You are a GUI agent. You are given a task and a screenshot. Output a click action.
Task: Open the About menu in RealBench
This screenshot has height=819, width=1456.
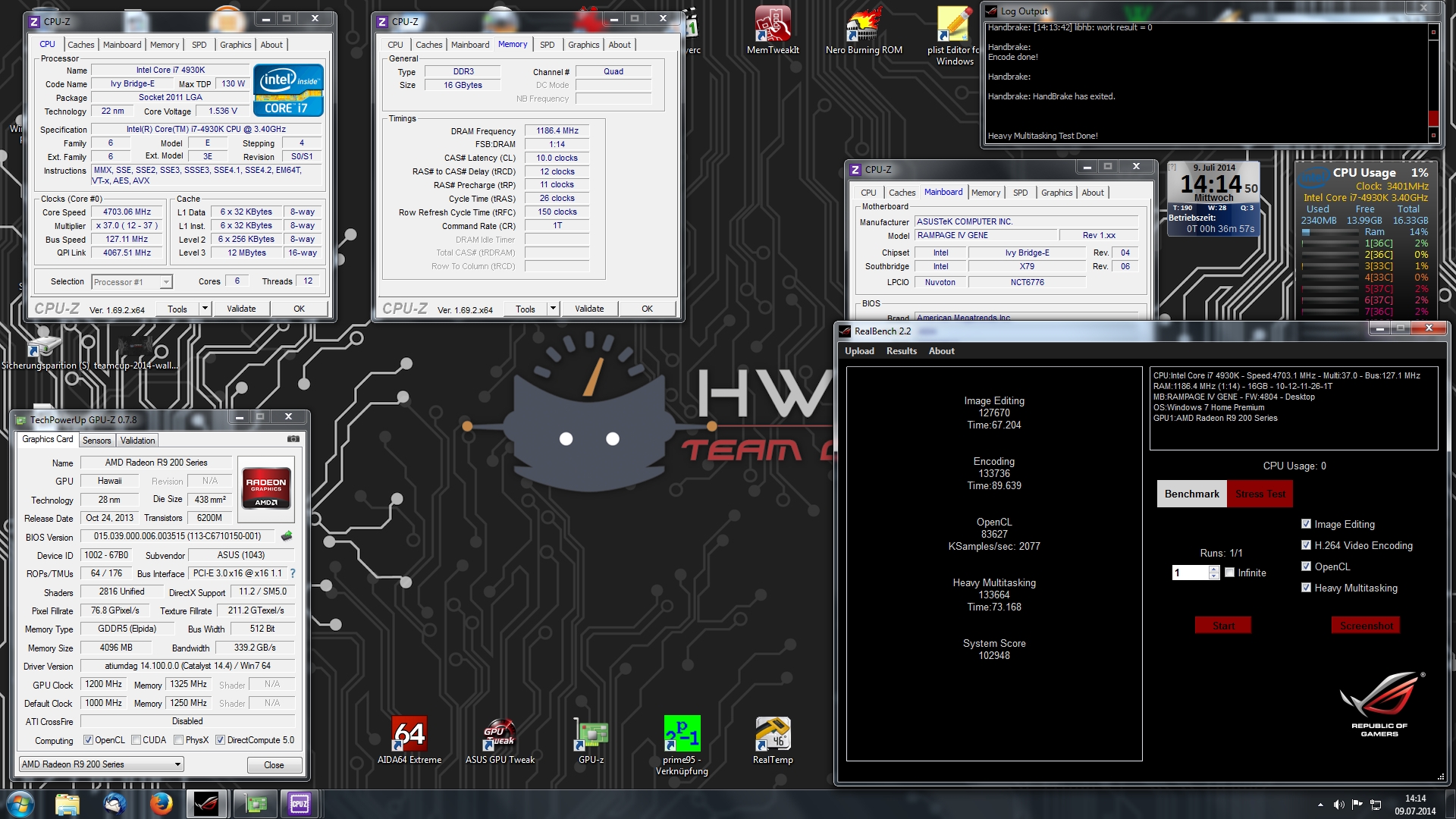coord(942,351)
